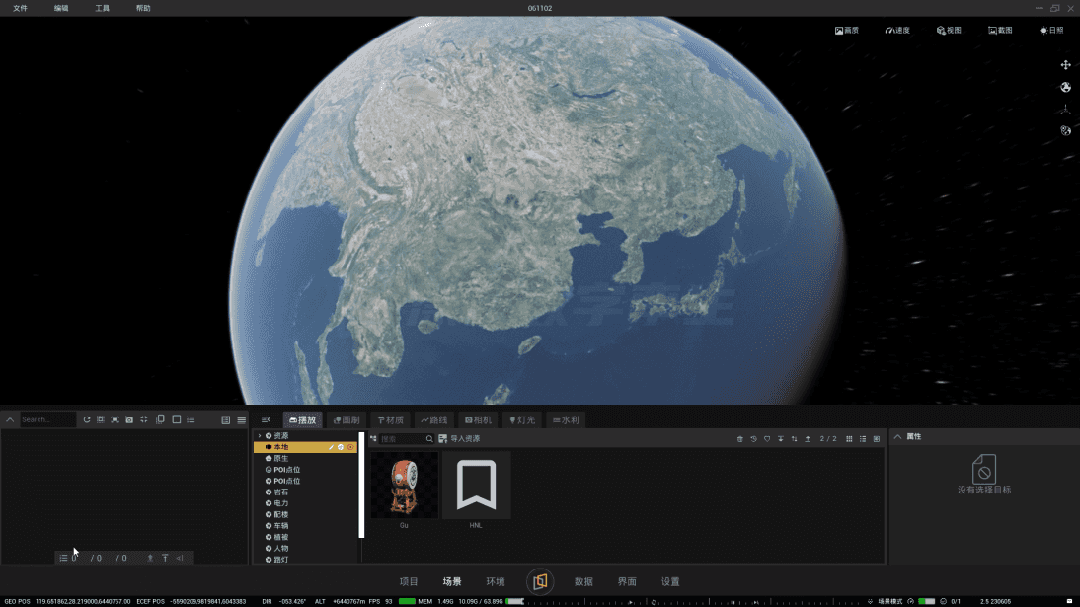Click the duplicate icon in outliner toolbar
The height and width of the screenshot is (607, 1080).
point(160,420)
